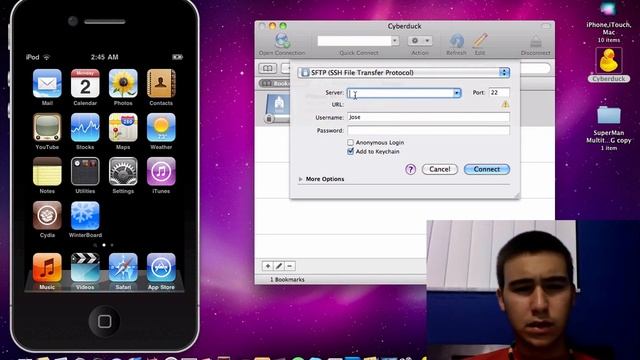This screenshot has height=360, width=640.
Task: Select the bookmark entry drive icon
Action: coord(278,108)
